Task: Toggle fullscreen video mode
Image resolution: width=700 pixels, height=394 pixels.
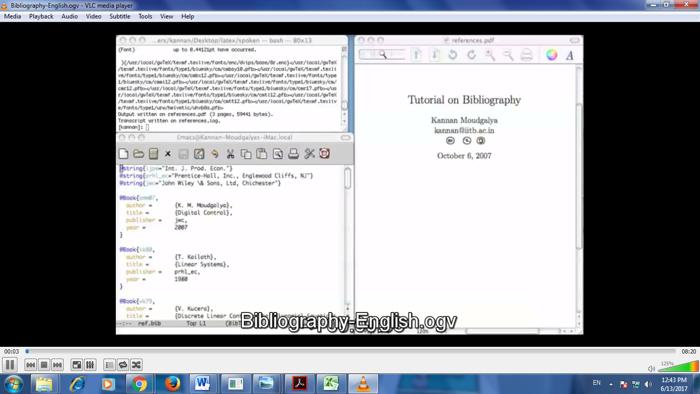Action: pos(77,365)
